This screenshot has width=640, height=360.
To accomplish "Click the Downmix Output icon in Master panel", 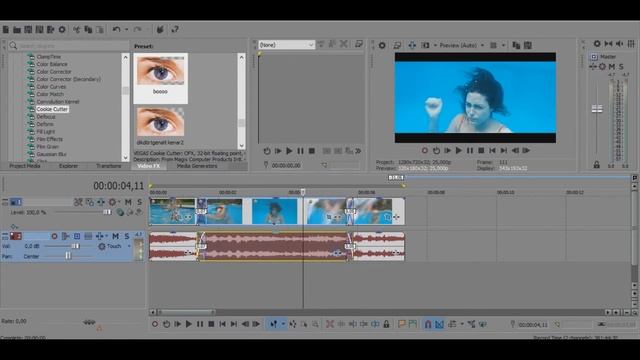I will (x=609, y=44).
